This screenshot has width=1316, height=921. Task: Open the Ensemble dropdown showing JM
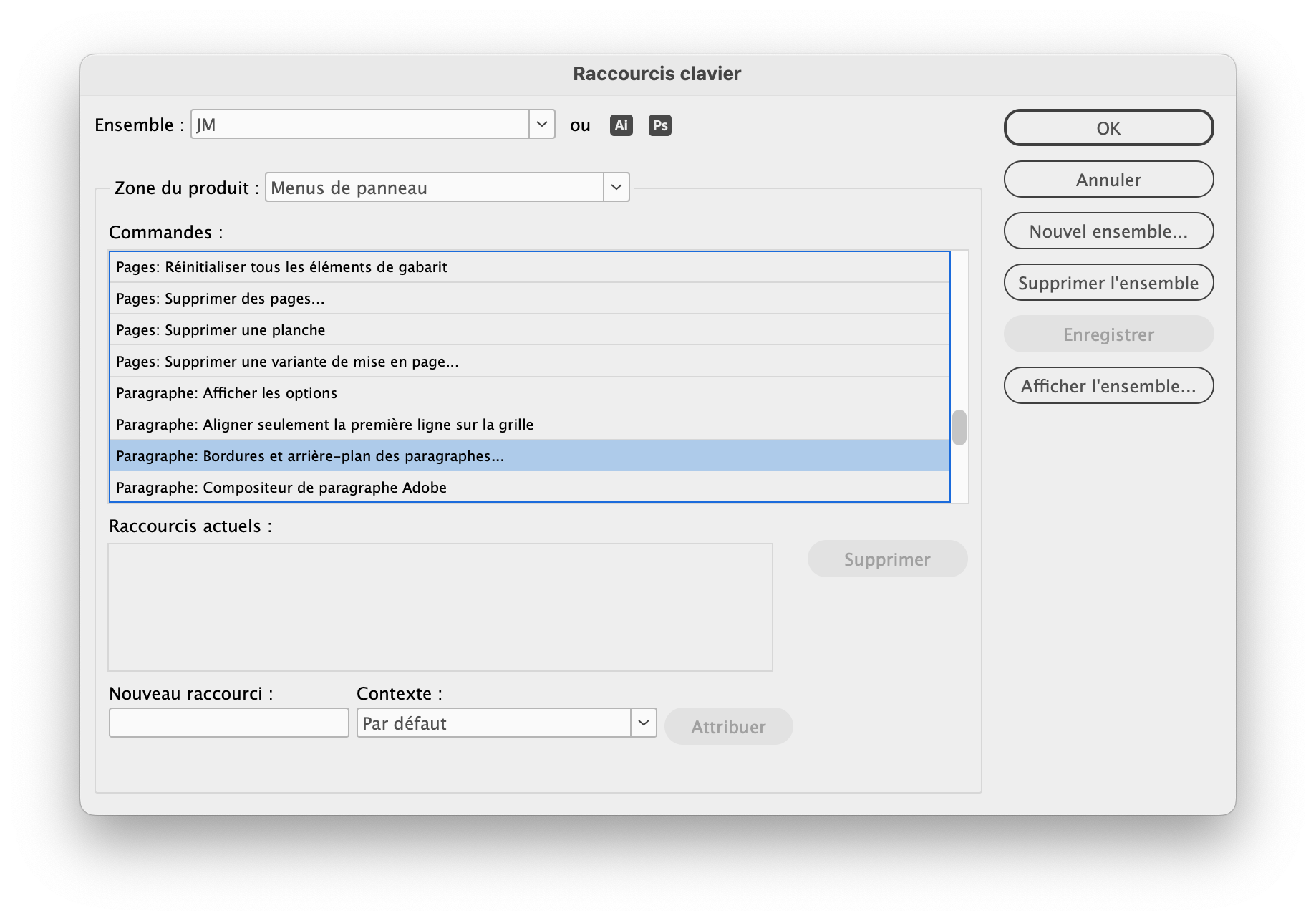pyautogui.click(x=541, y=124)
